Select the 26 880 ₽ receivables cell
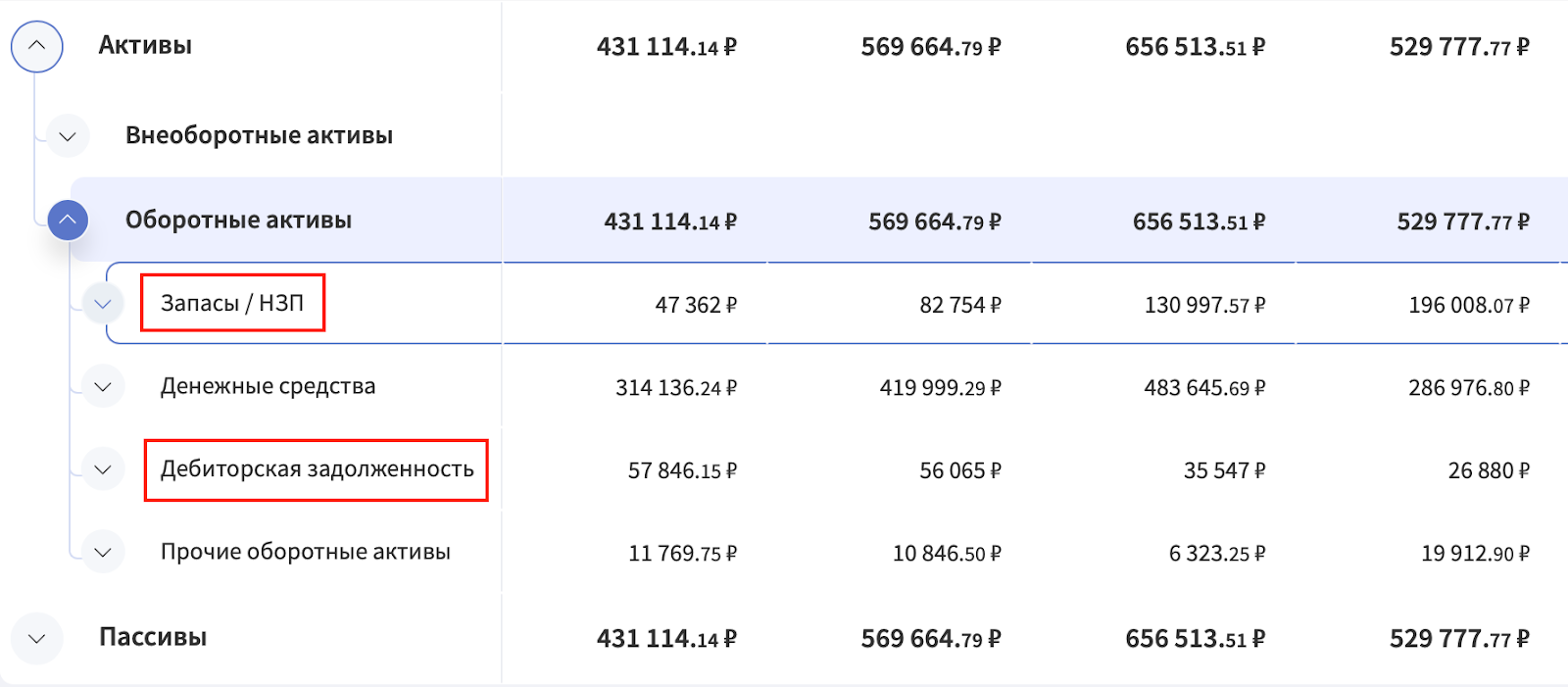 [x=1488, y=471]
